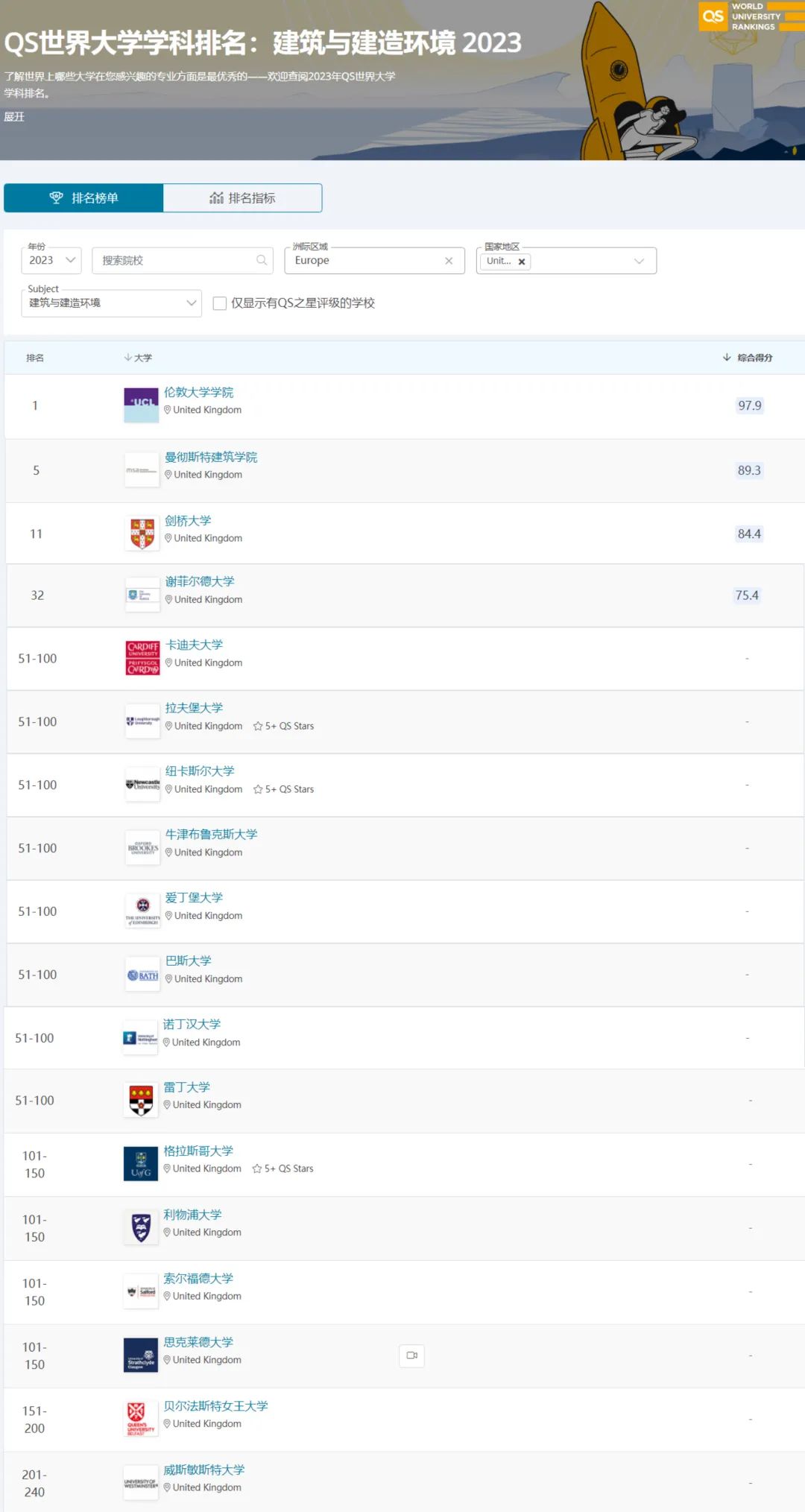The width and height of the screenshot is (805, 1512).
Task: Click the Cardiff University logo
Action: tap(142, 658)
